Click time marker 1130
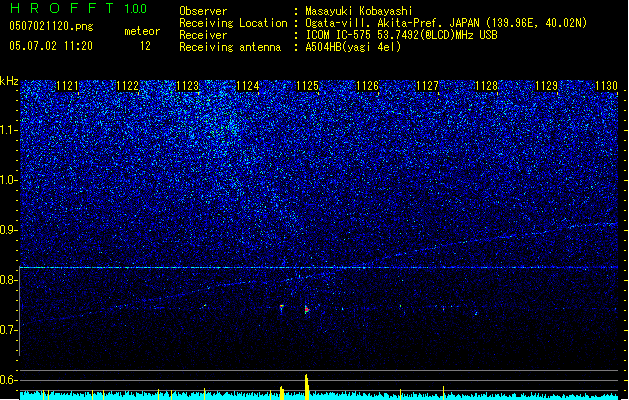 (x=607, y=86)
